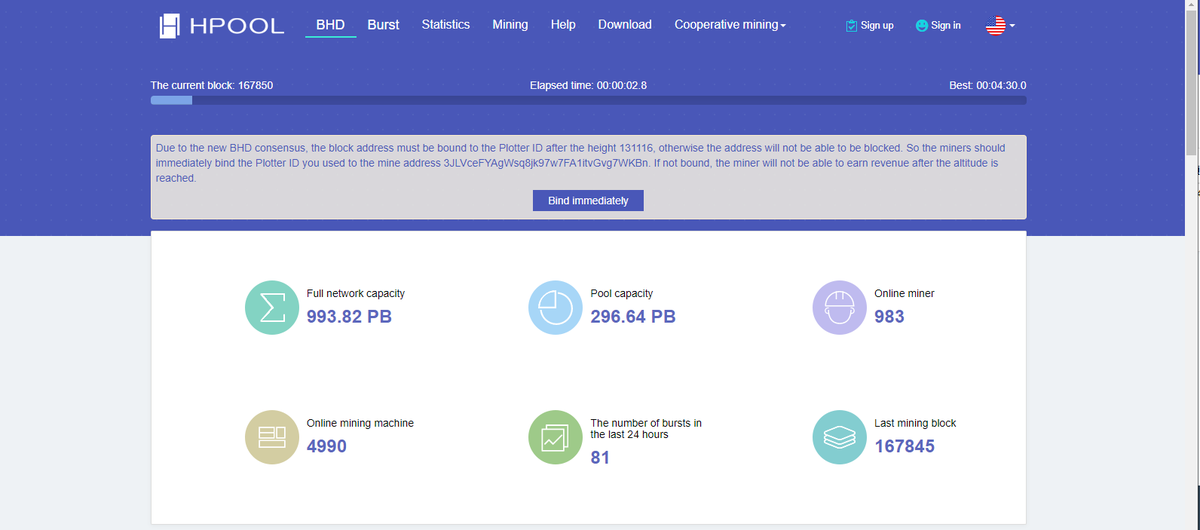The image size is (1200, 530).
Task: Click the bursts count 81
Action: [x=600, y=458]
